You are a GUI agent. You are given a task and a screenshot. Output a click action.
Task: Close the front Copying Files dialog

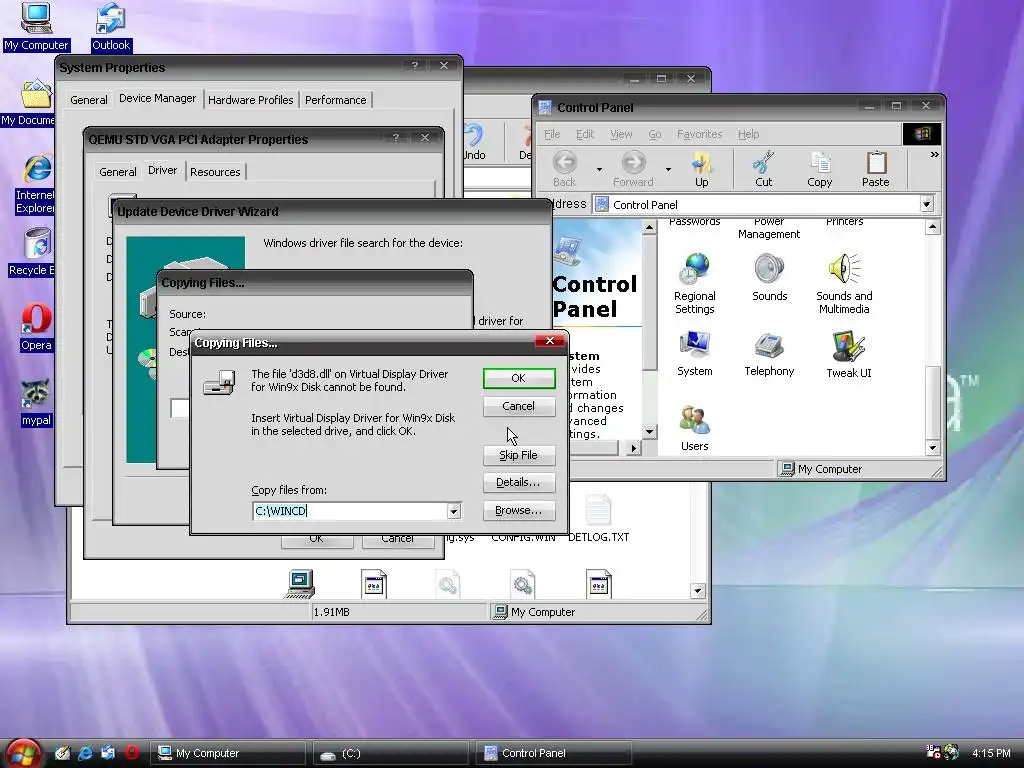pos(550,341)
